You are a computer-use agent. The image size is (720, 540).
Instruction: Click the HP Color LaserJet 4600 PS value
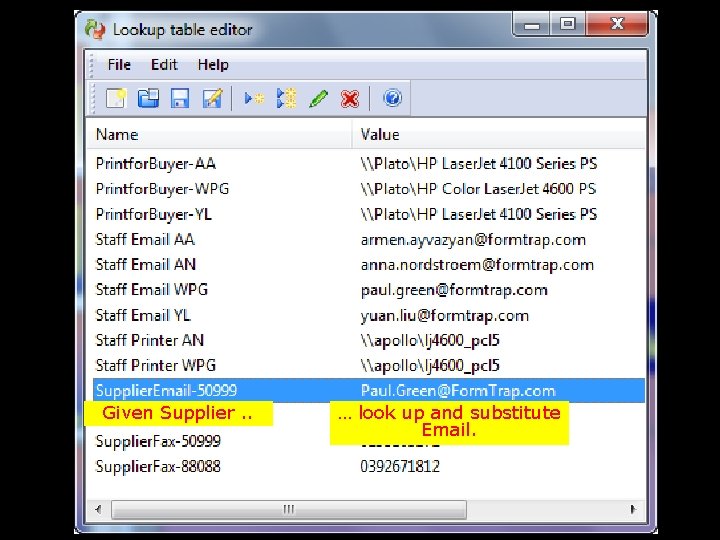coord(478,189)
